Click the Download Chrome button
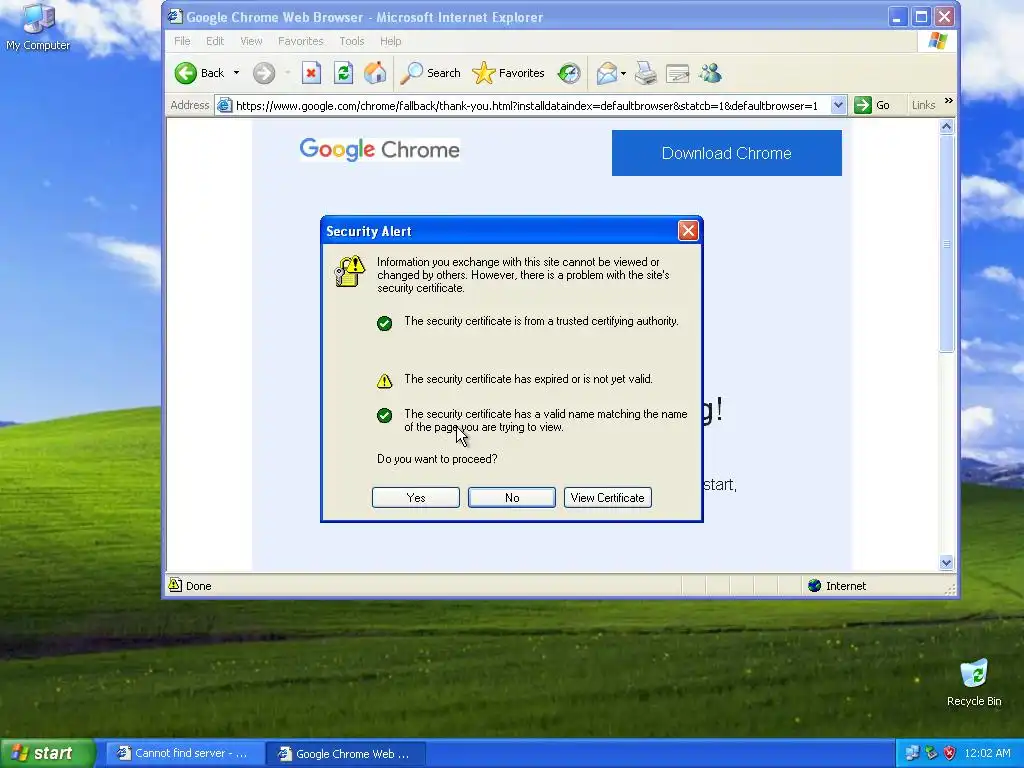This screenshot has width=1024, height=768. (726, 153)
